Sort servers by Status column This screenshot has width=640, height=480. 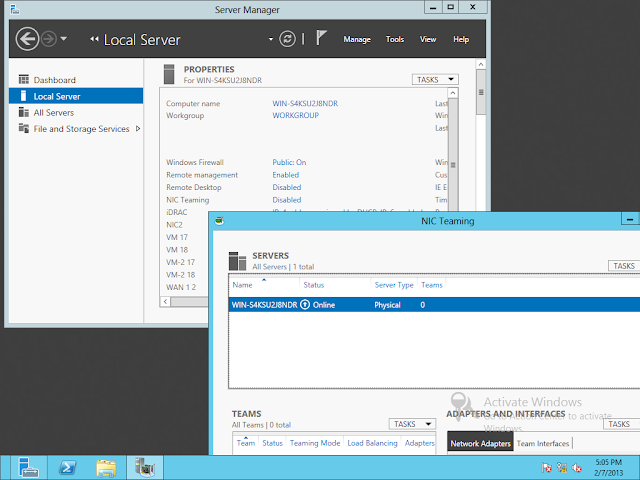coord(313,285)
